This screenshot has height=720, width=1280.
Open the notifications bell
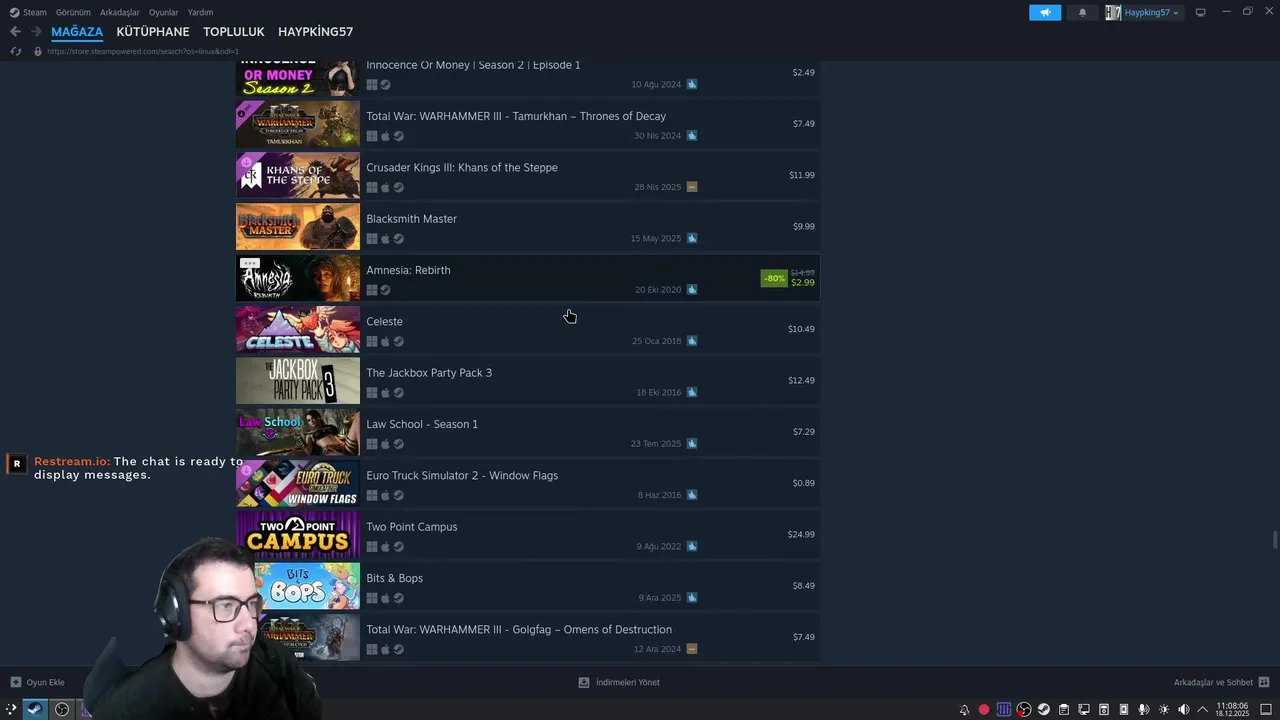1082,12
